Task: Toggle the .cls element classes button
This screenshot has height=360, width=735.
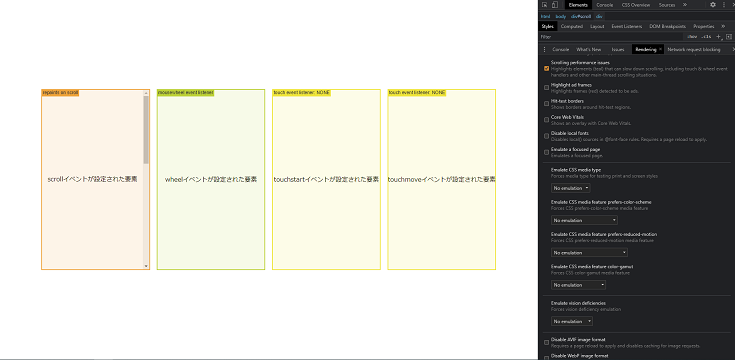Action: [x=706, y=37]
